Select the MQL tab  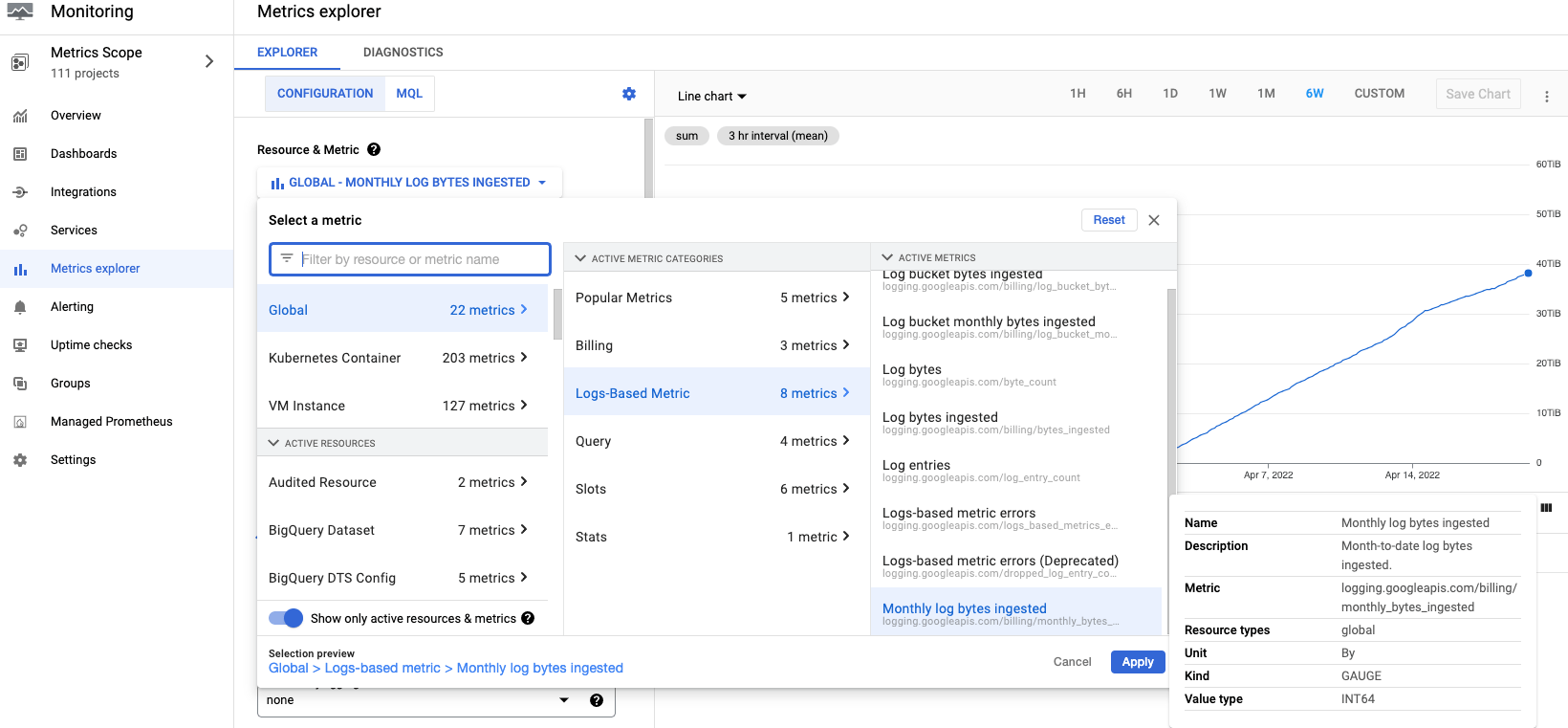click(x=409, y=94)
